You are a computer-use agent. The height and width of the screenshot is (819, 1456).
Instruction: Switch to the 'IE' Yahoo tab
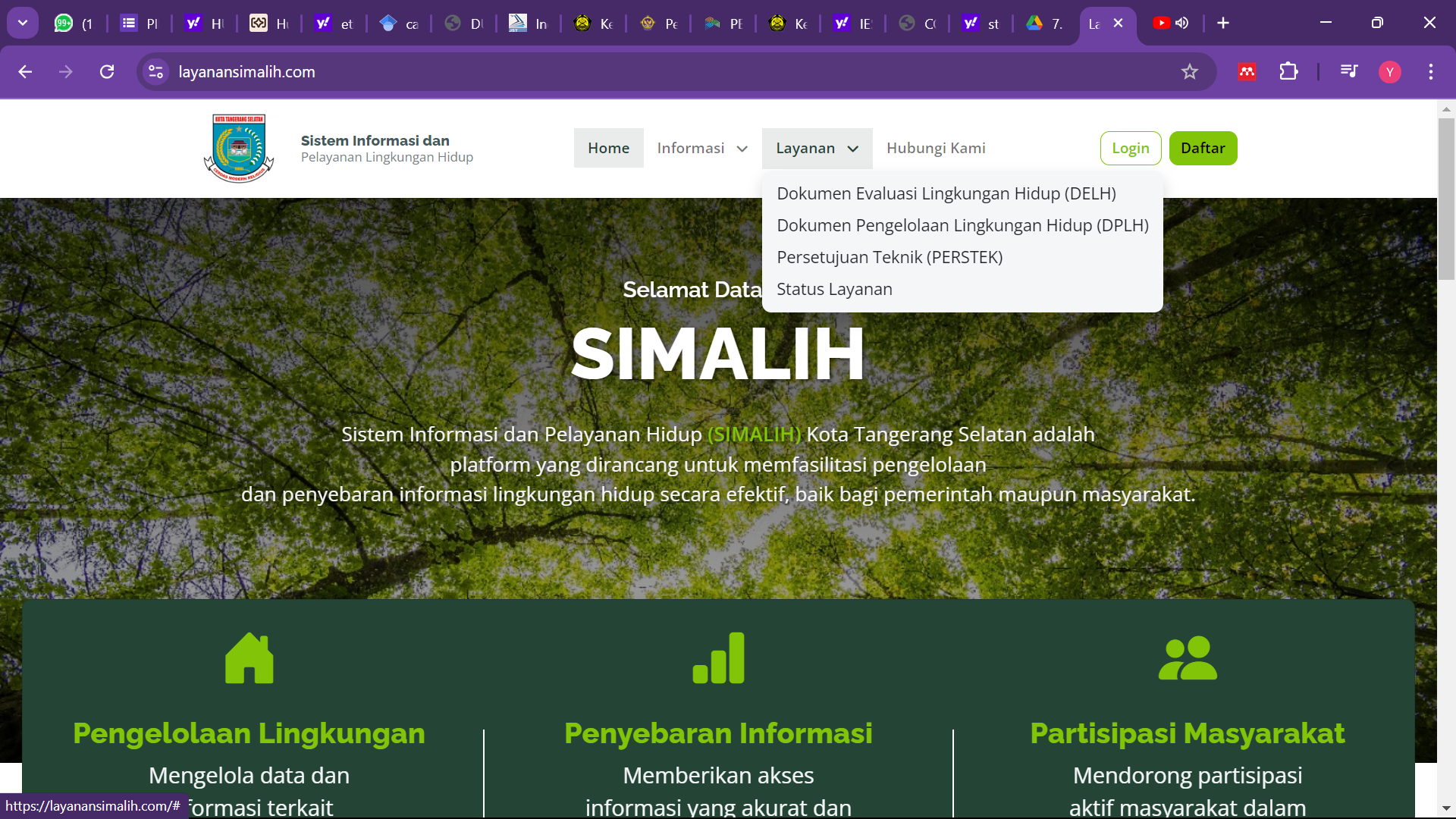tap(852, 24)
